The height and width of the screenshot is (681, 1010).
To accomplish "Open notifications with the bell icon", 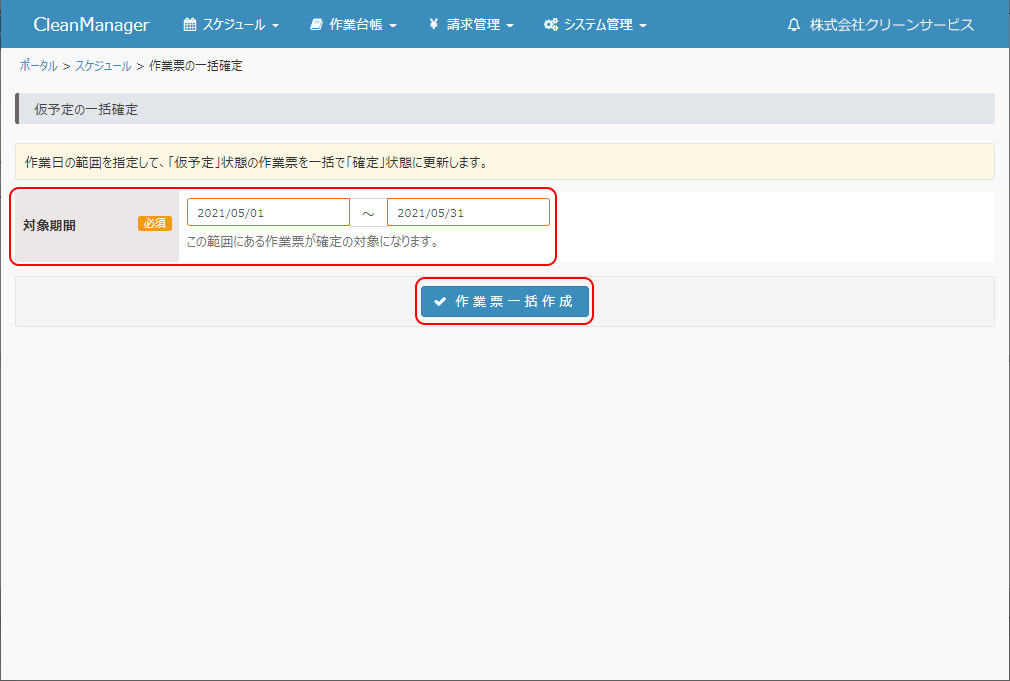I will click(x=794, y=25).
